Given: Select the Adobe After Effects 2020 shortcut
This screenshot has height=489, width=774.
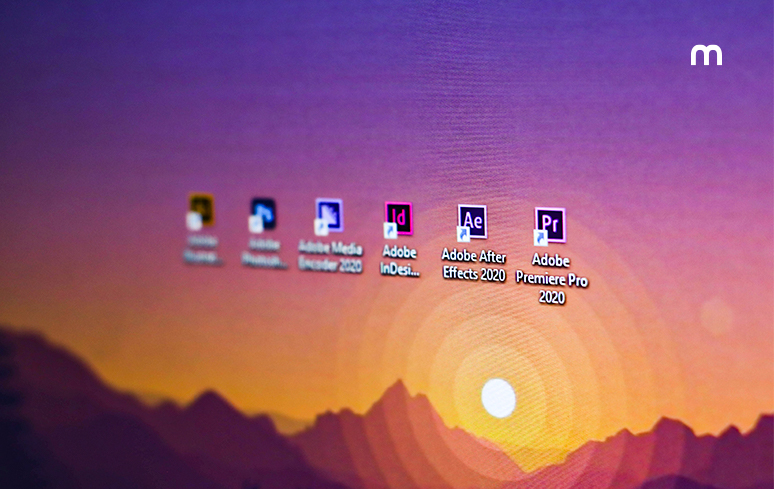Looking at the screenshot, I should [x=472, y=223].
